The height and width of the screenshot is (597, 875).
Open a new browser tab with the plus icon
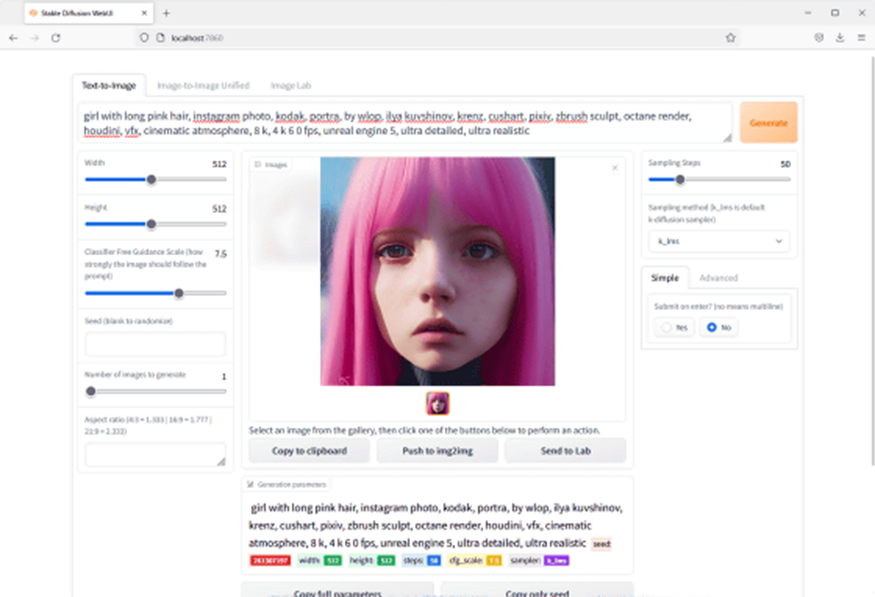166,13
